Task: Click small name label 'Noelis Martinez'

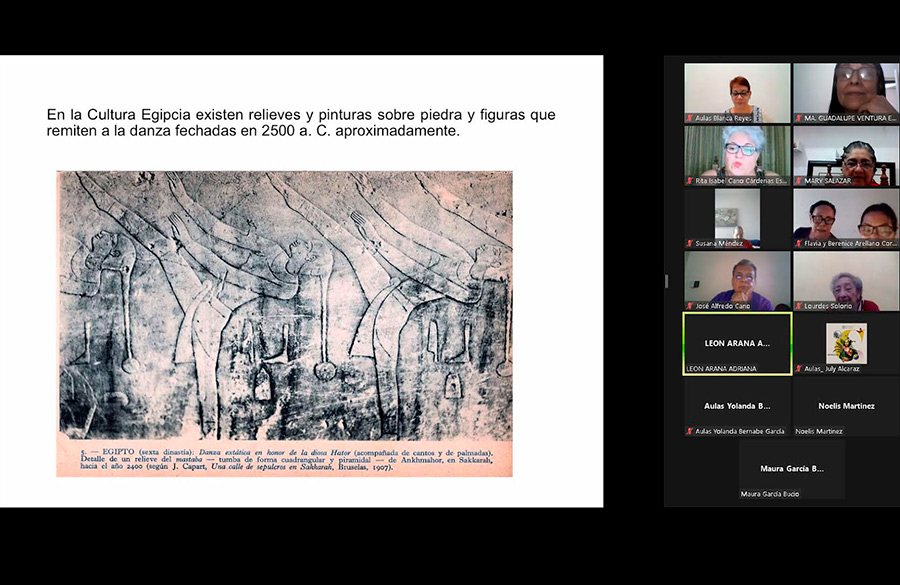Action: tap(819, 431)
